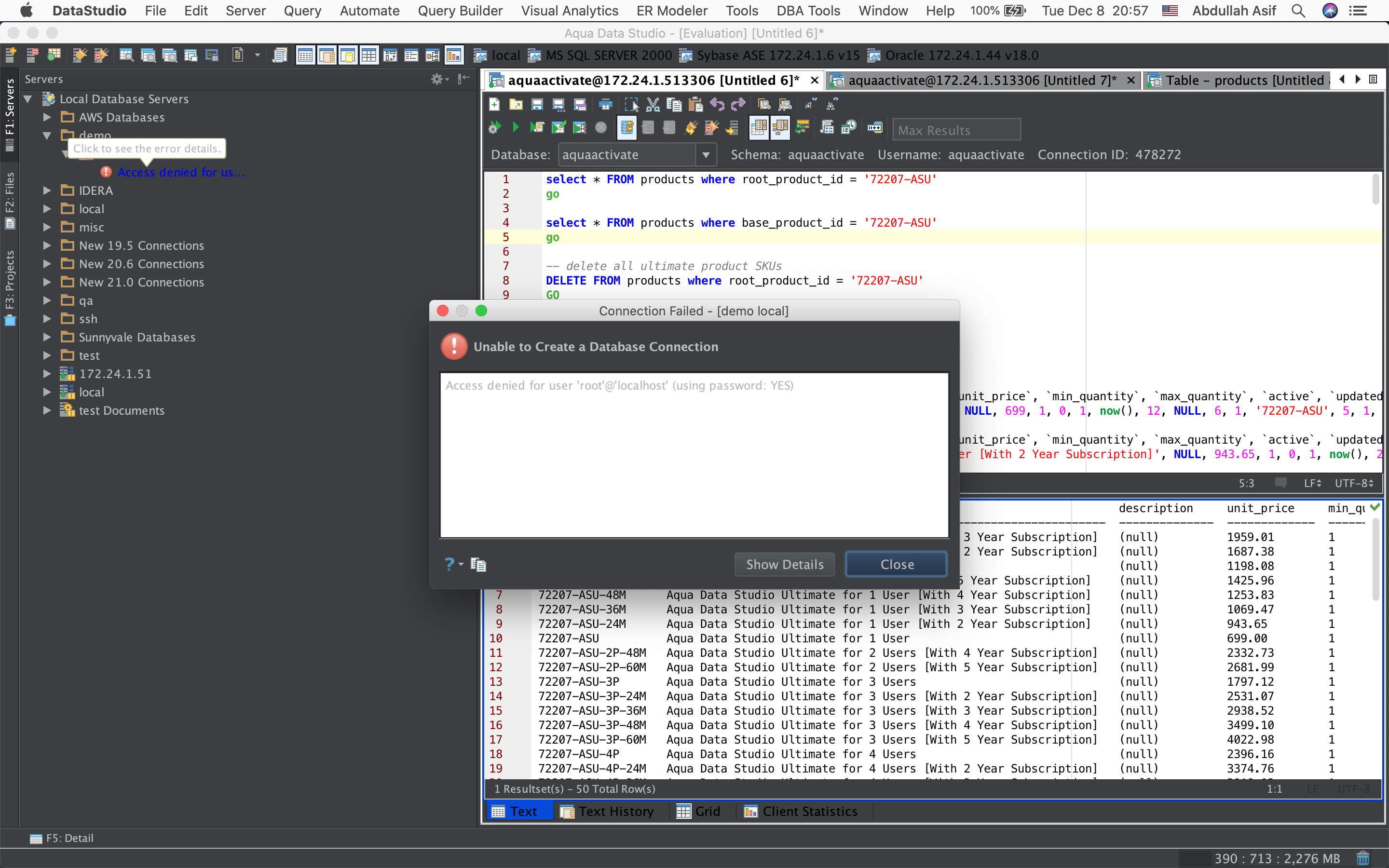Click the Paste clipboard icon
This screenshot has height=868, width=1389.
point(695,105)
